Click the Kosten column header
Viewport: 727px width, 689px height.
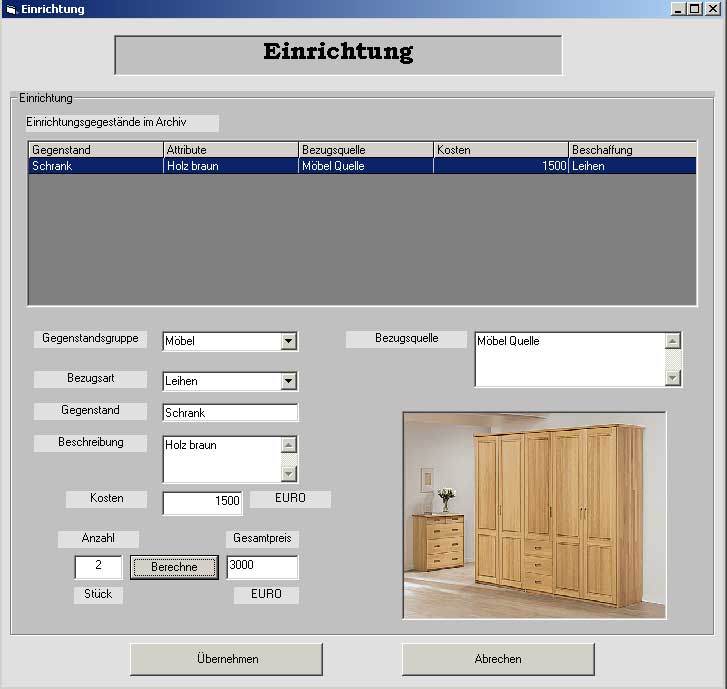pos(500,150)
